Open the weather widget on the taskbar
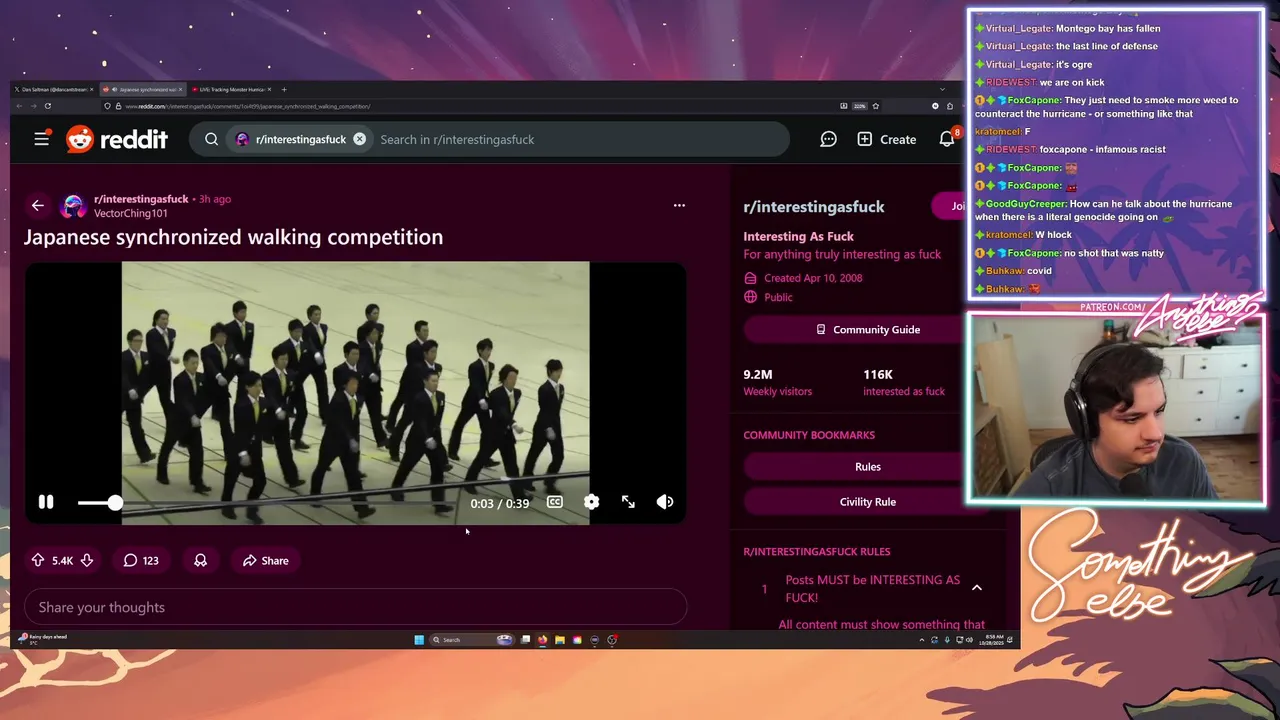This screenshot has width=1280, height=720. [x=42, y=639]
